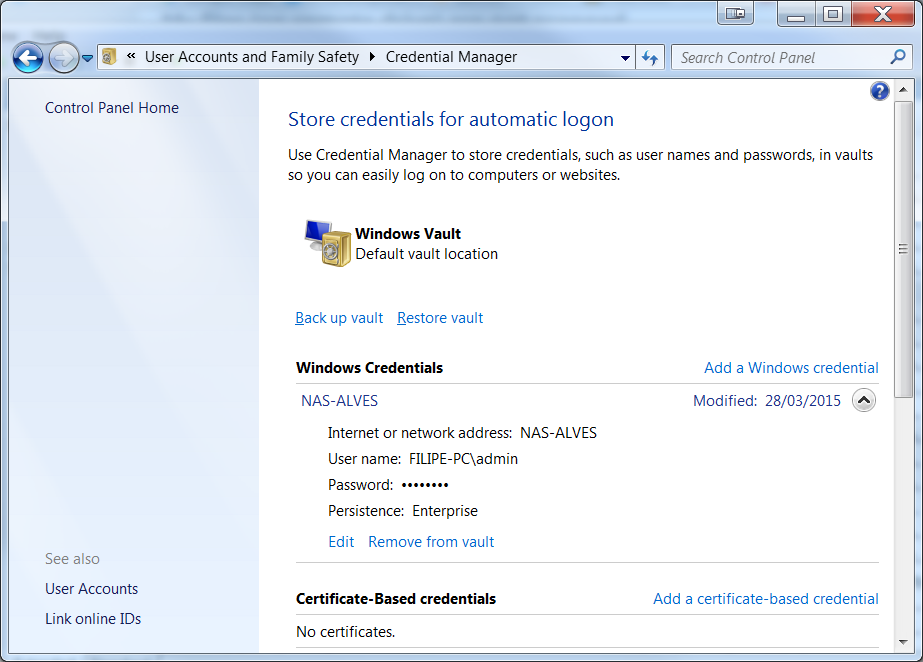Expand the hidden breadcrumb chevron
Image resolution: width=923 pixels, height=662 pixels.
coord(131,56)
